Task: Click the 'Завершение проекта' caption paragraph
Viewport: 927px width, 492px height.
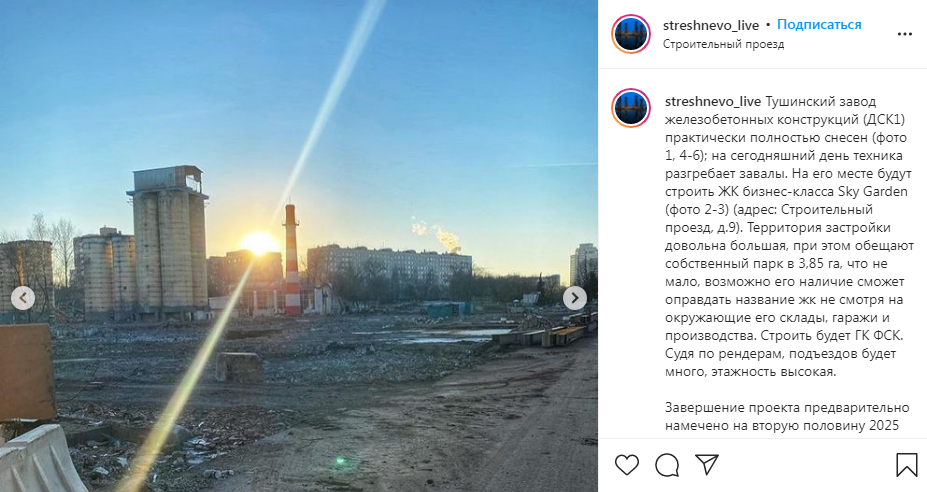Action: click(x=787, y=417)
